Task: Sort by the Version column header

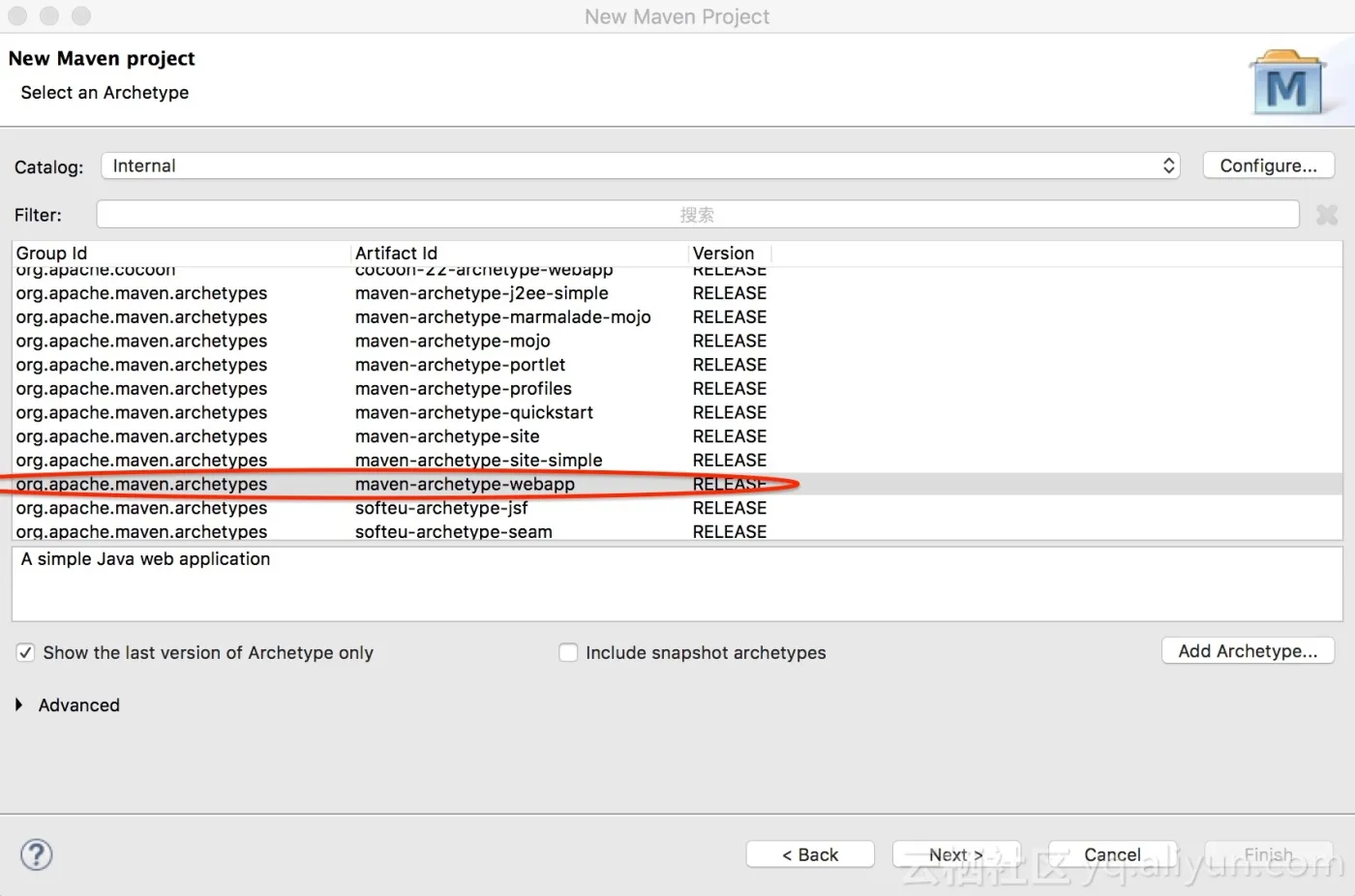Action: coord(731,253)
